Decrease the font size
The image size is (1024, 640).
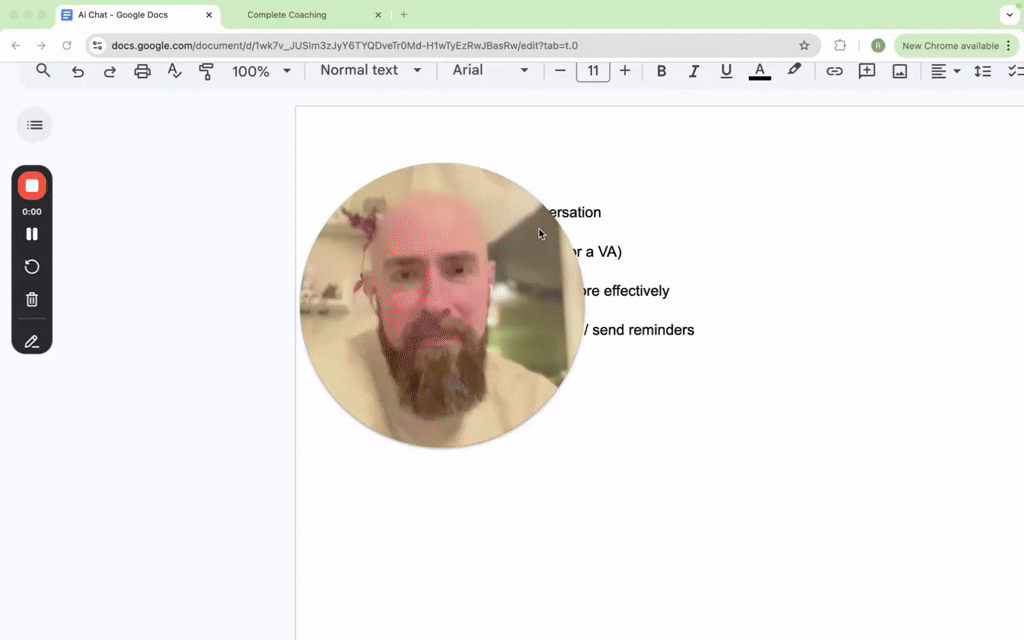[x=560, y=71]
